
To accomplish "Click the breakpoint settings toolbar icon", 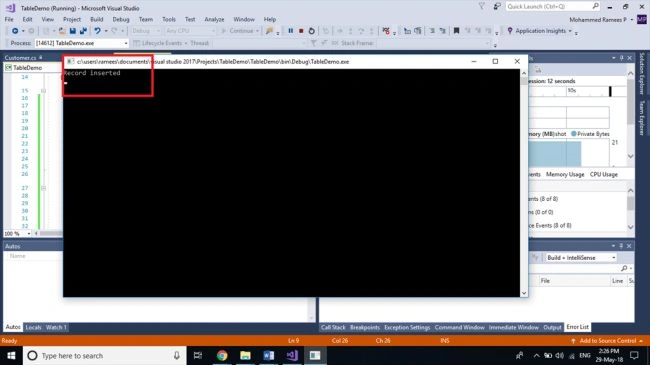I will (386, 31).
